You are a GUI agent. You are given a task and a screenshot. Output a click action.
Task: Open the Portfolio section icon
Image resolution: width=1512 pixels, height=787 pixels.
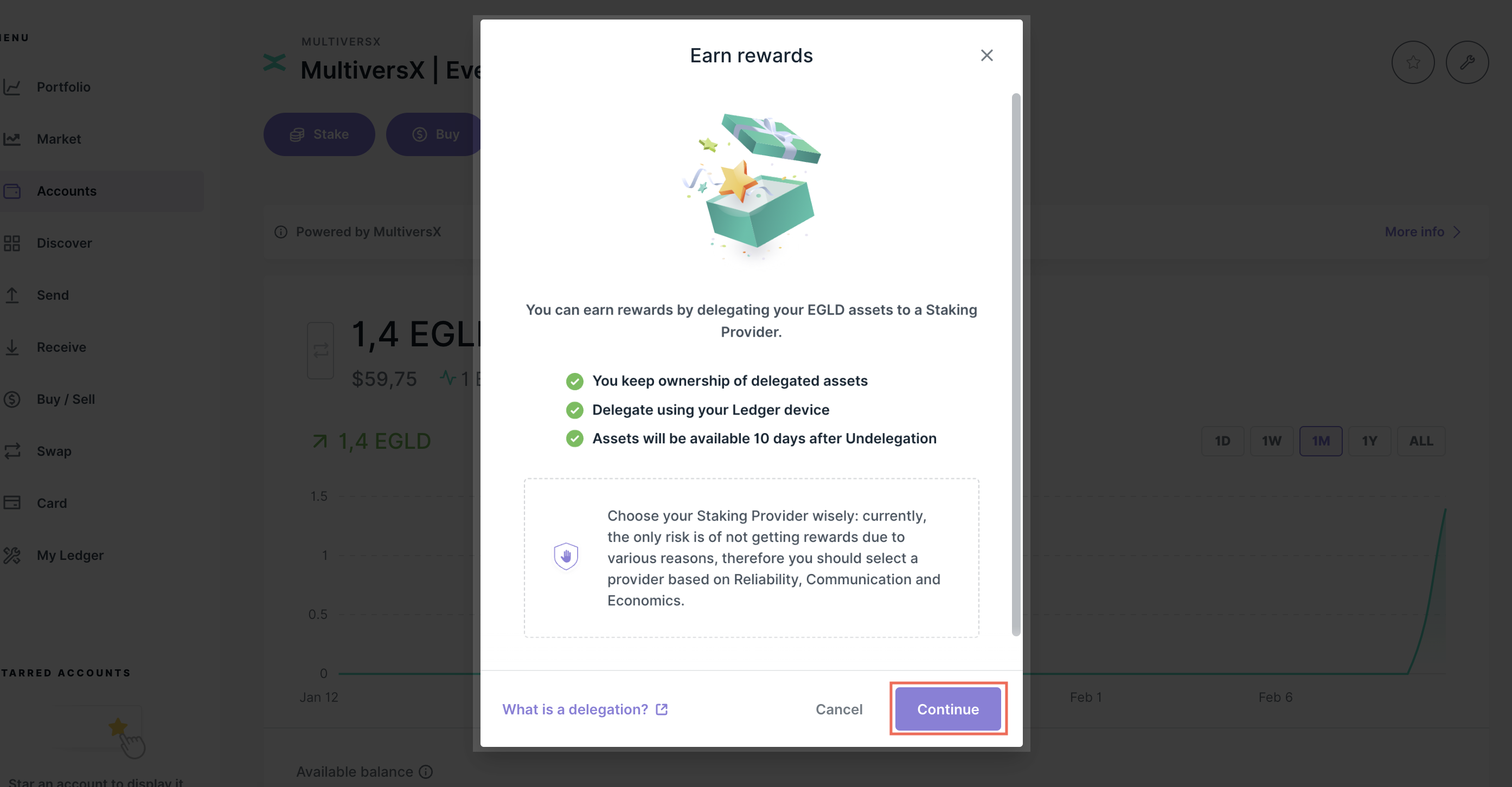(13, 86)
